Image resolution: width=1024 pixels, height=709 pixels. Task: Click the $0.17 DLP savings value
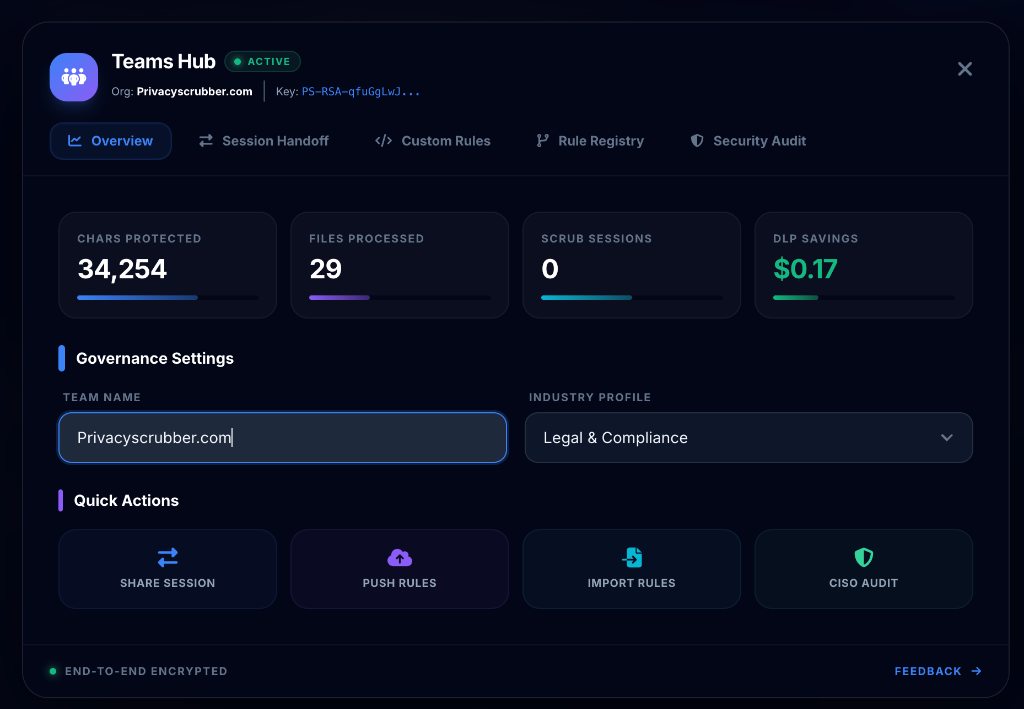tap(805, 269)
